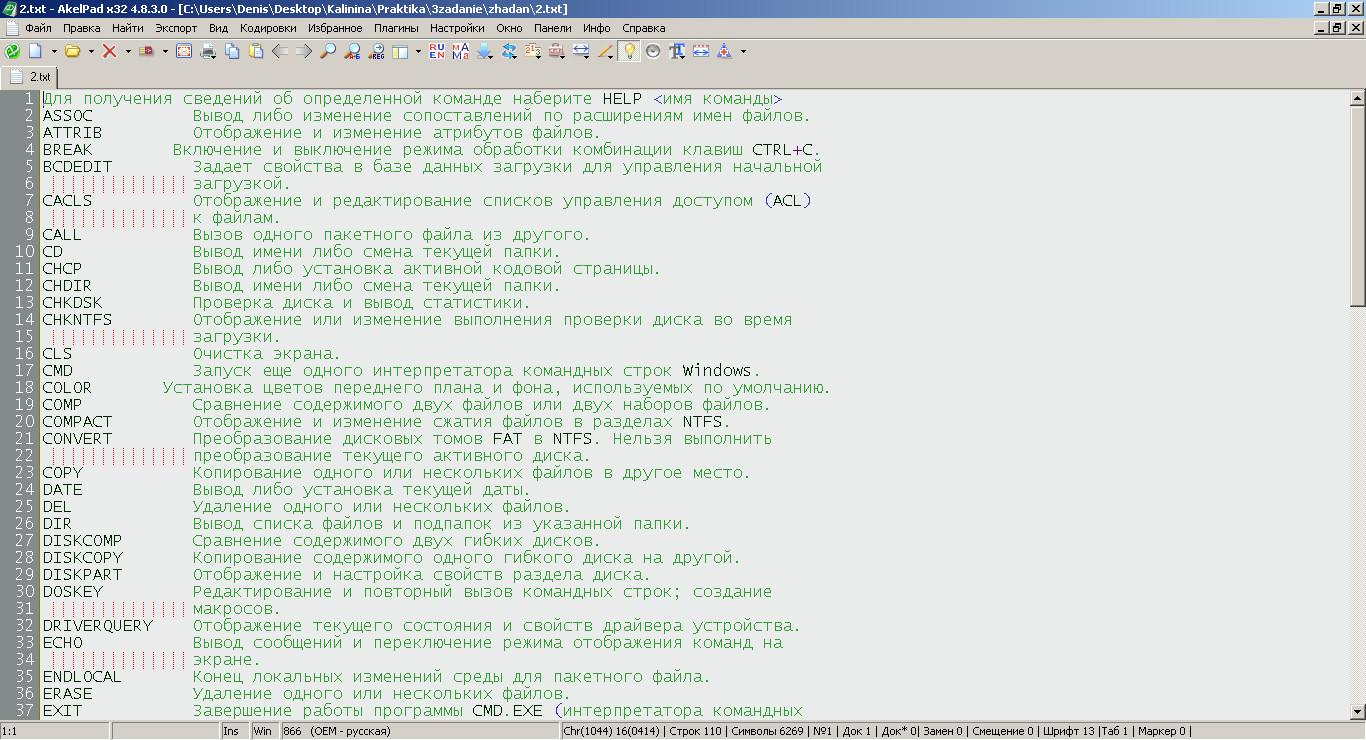
Task: Switch keyboard layout with the RU/EN icon
Action: [437, 51]
